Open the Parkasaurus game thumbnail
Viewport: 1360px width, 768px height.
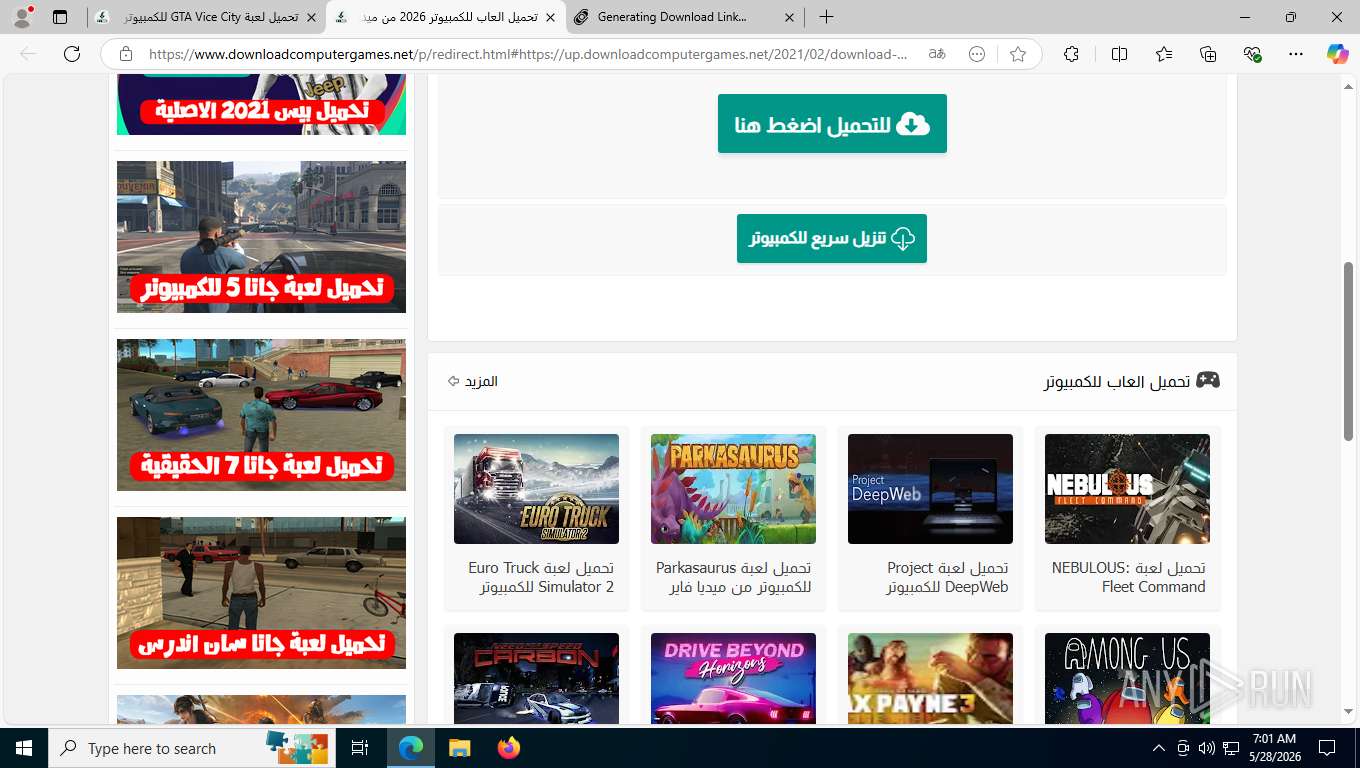pos(733,489)
